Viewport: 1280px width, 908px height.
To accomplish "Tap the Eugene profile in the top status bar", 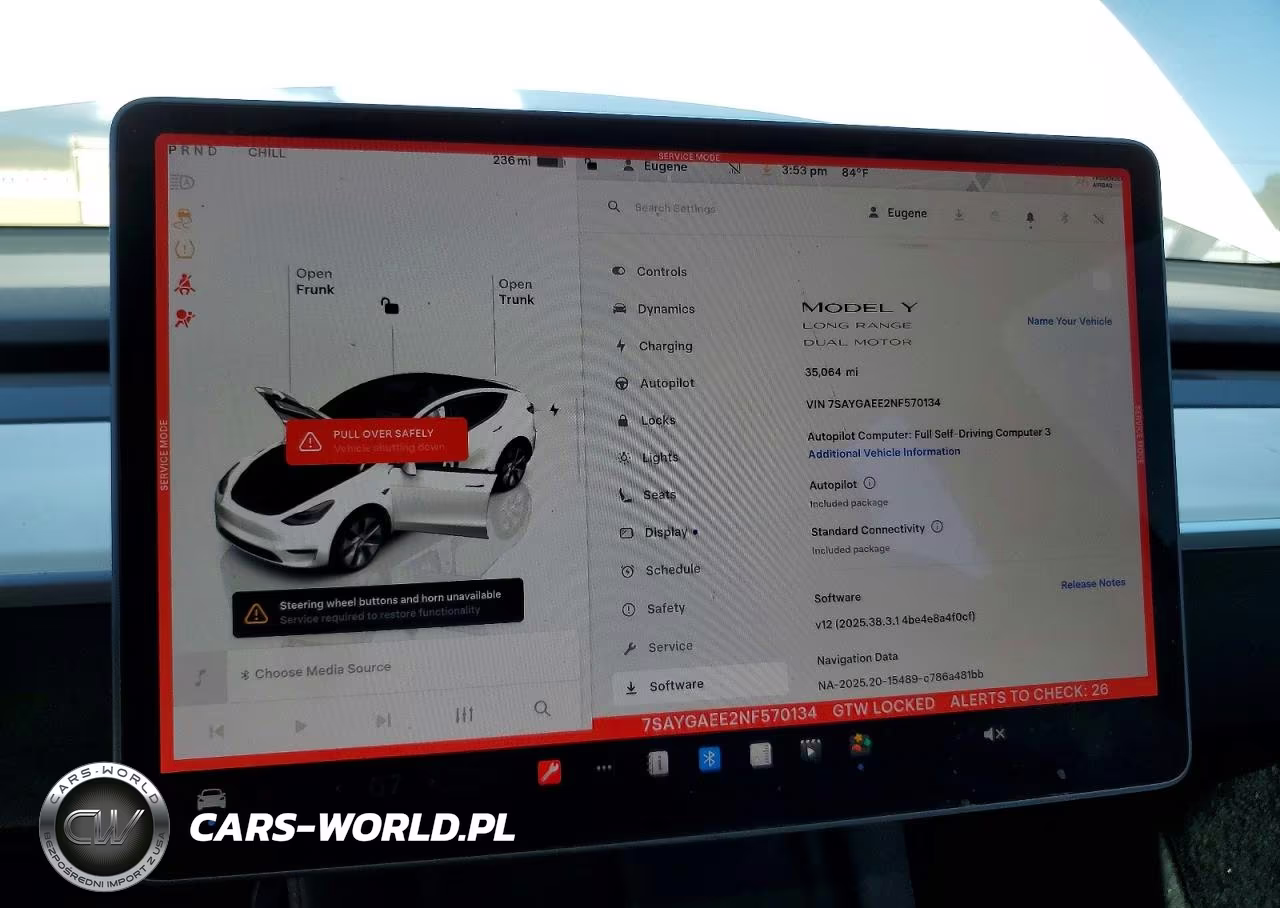I will click(x=655, y=166).
